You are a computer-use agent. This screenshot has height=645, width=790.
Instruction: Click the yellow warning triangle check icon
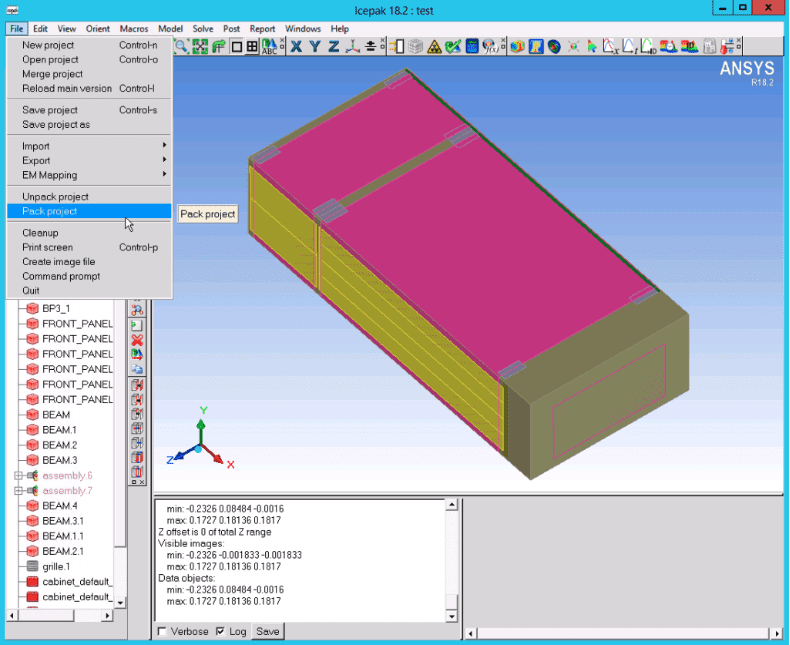pyautogui.click(x=434, y=47)
